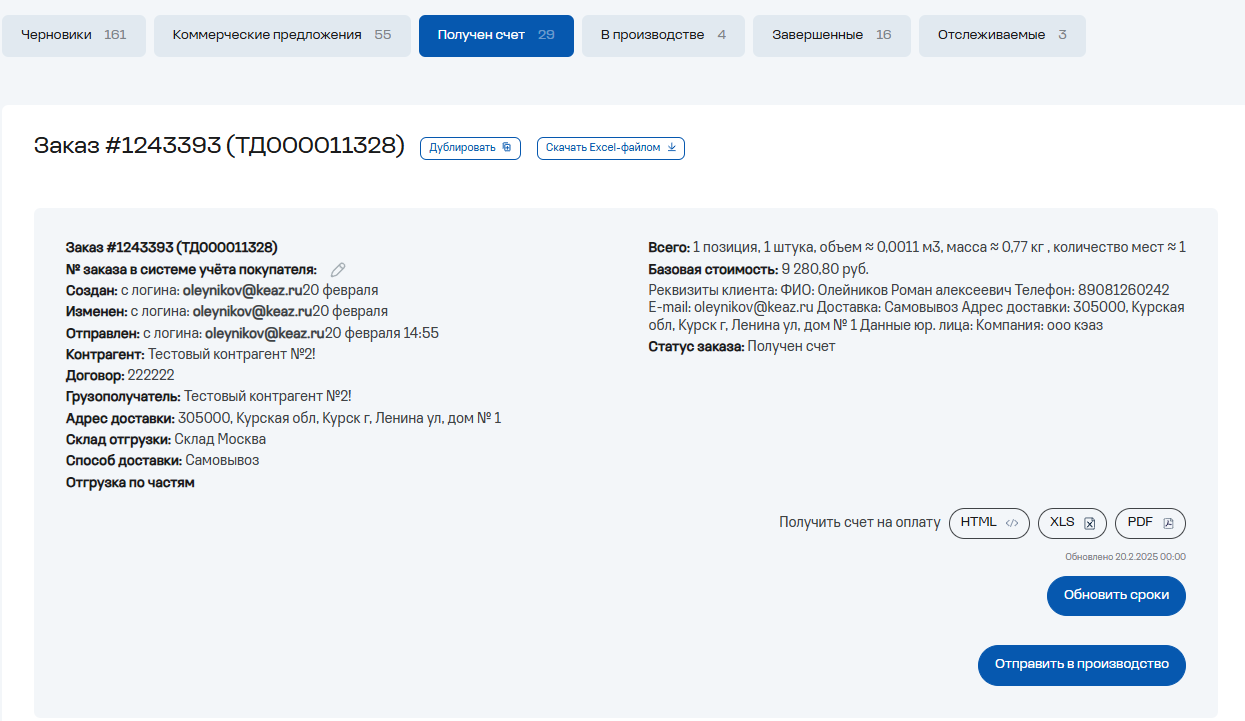The height and width of the screenshot is (721, 1245).
Task: Switch to the Коммерческие предложения tab
Action: pos(281,36)
